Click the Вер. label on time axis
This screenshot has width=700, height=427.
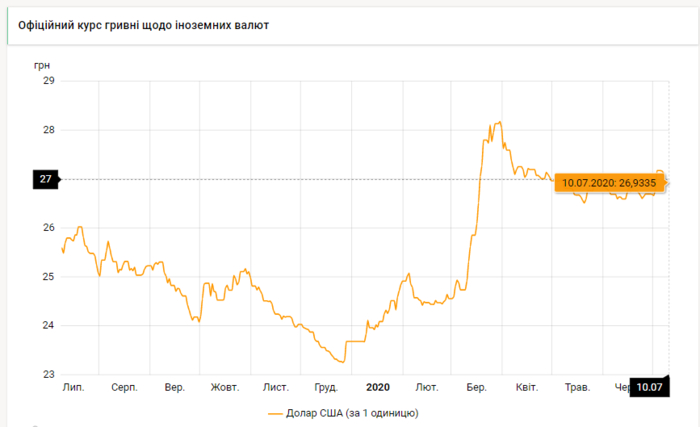pyautogui.click(x=175, y=387)
